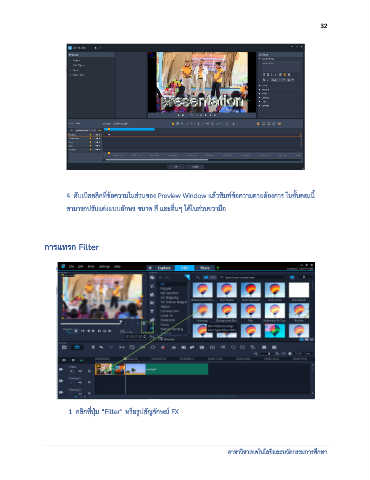Toggle visibility of the overlay track

pyautogui.click(x=61, y=381)
